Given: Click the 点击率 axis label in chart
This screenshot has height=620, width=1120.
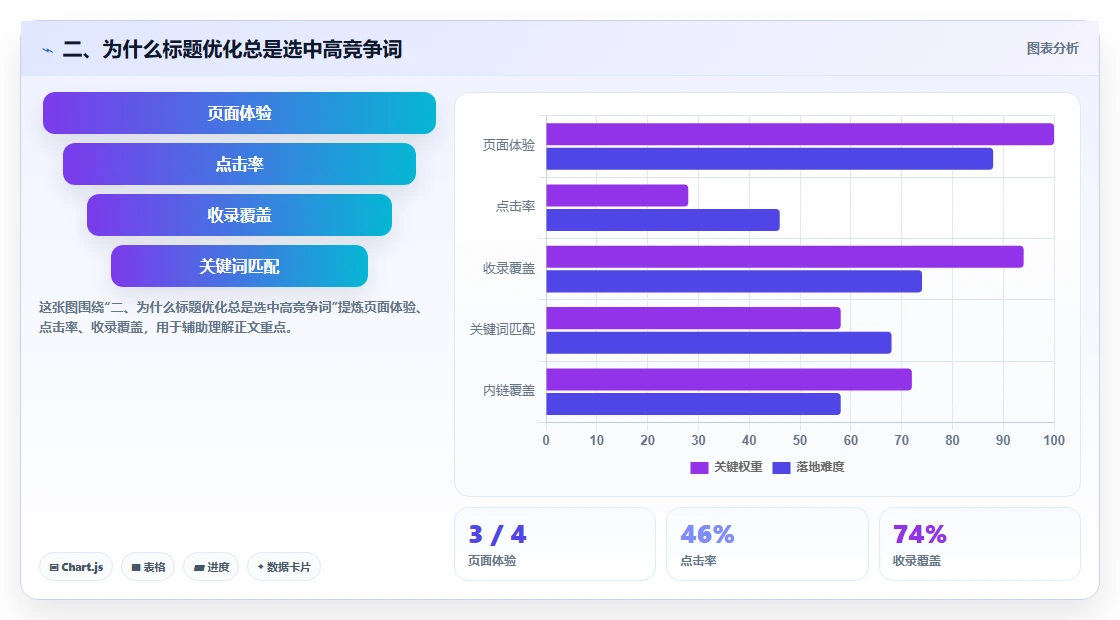Looking at the screenshot, I should pos(515,206).
